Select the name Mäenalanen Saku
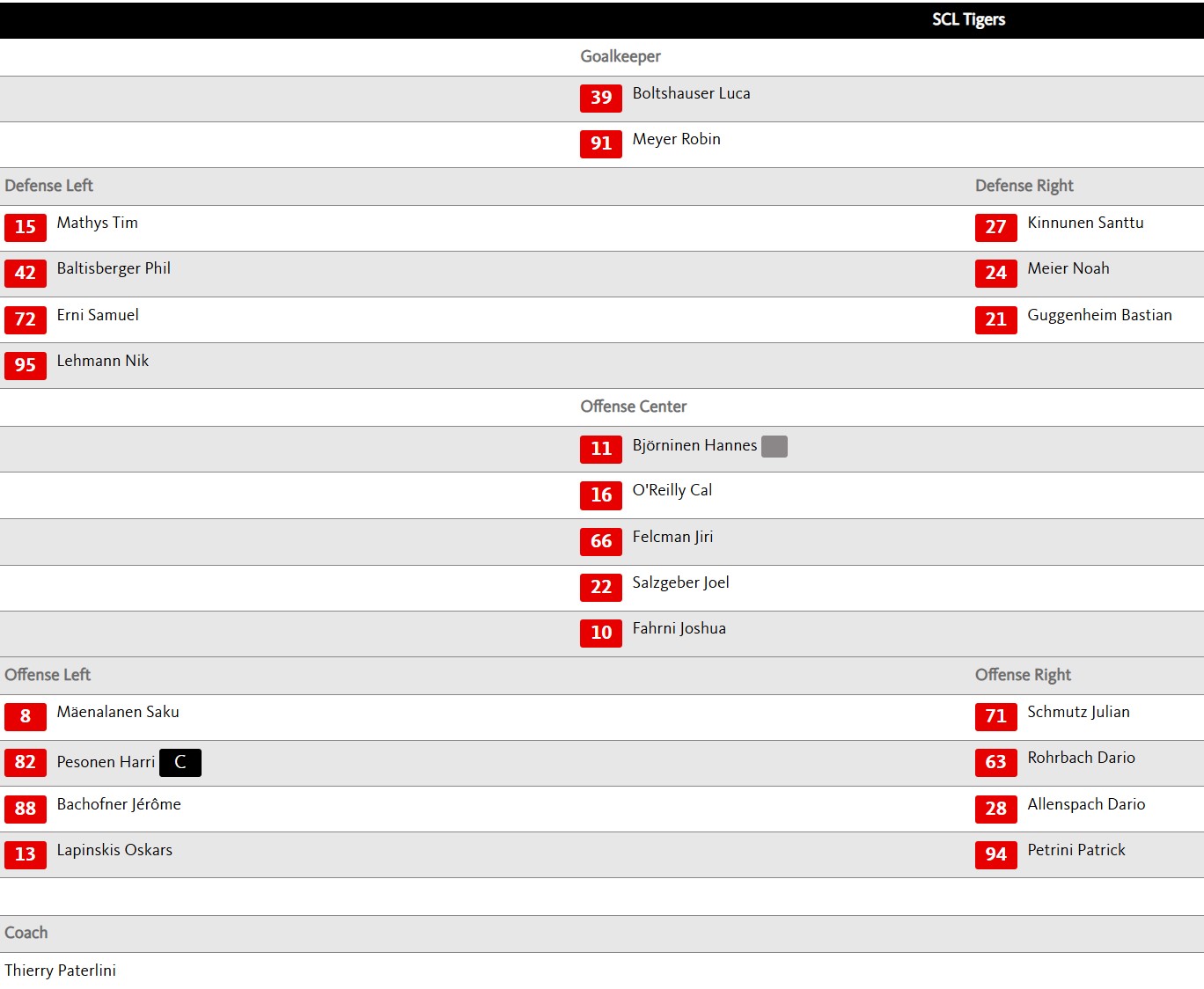 tap(118, 712)
